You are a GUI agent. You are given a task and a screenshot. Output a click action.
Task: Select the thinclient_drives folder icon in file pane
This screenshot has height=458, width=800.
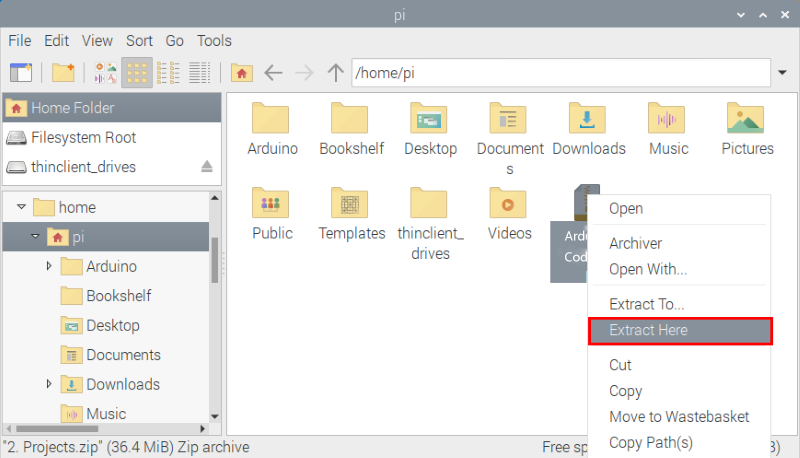(x=429, y=203)
